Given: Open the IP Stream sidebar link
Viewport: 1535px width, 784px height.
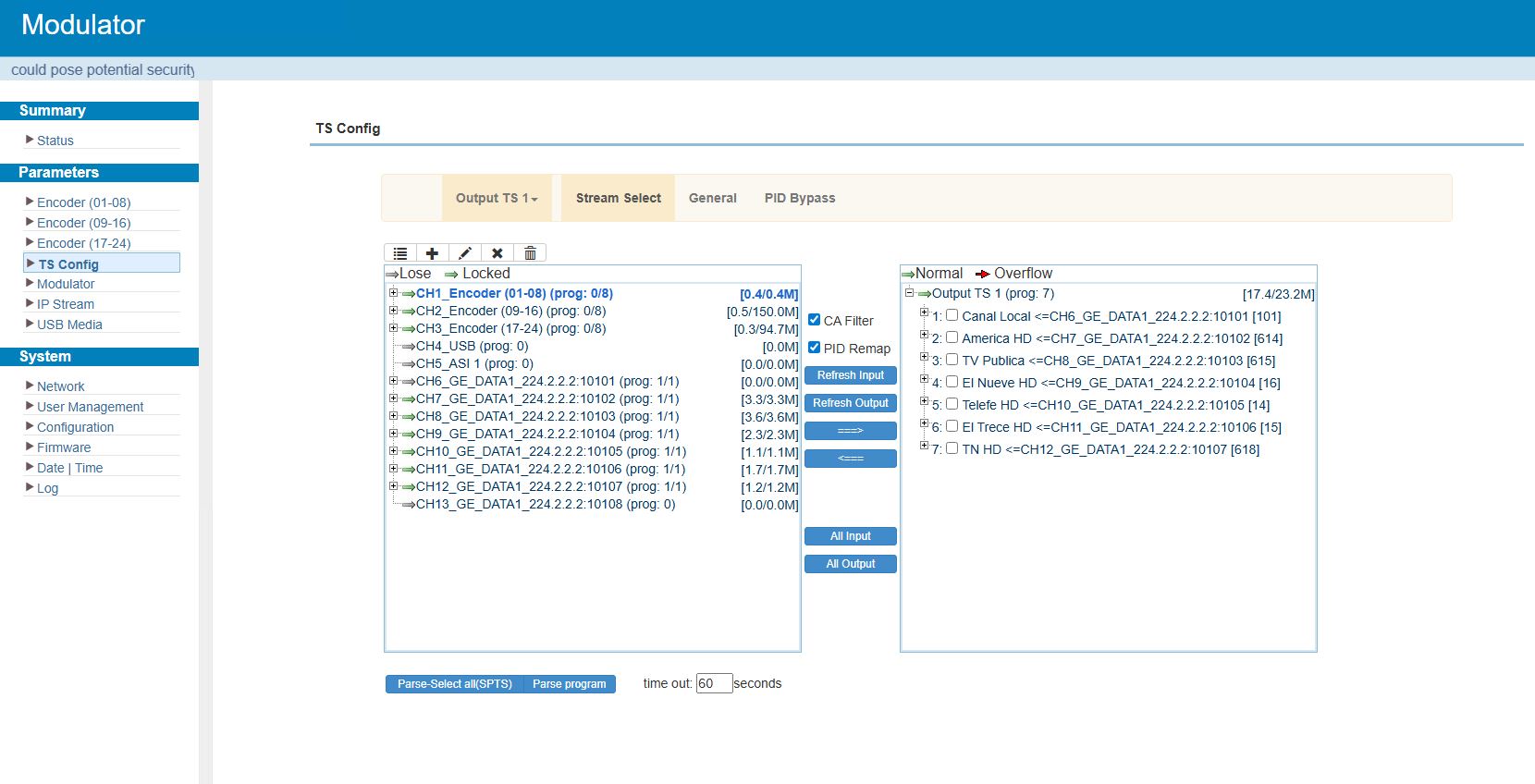Looking at the screenshot, I should click(66, 304).
